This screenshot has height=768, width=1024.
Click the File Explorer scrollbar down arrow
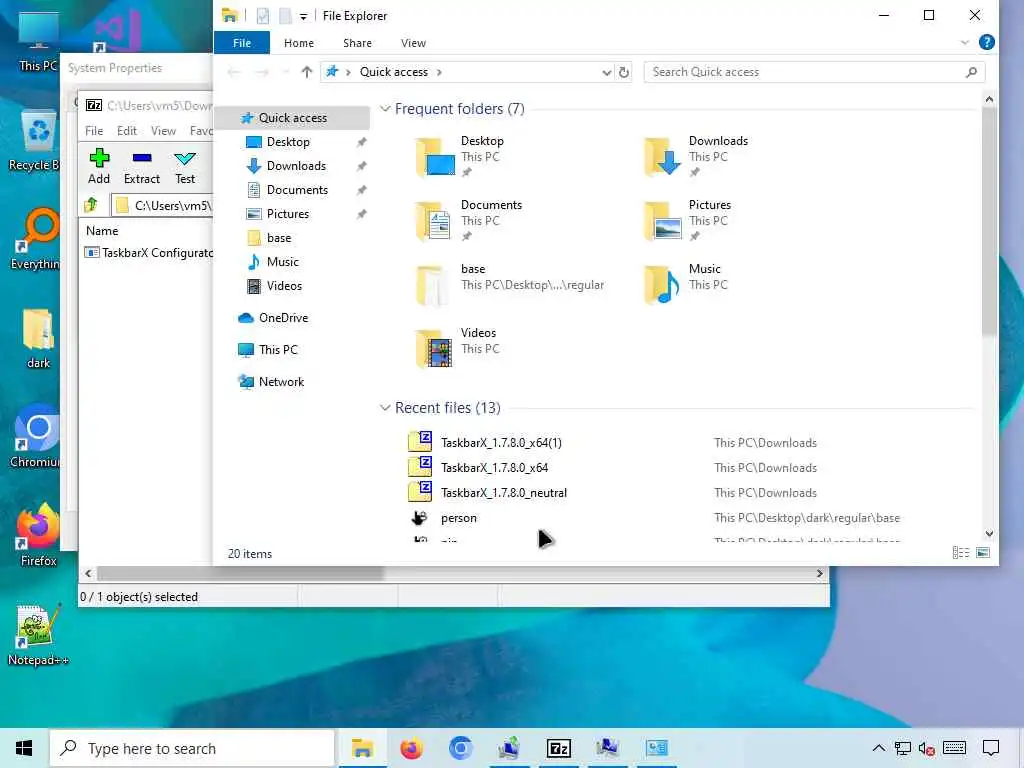tap(989, 534)
